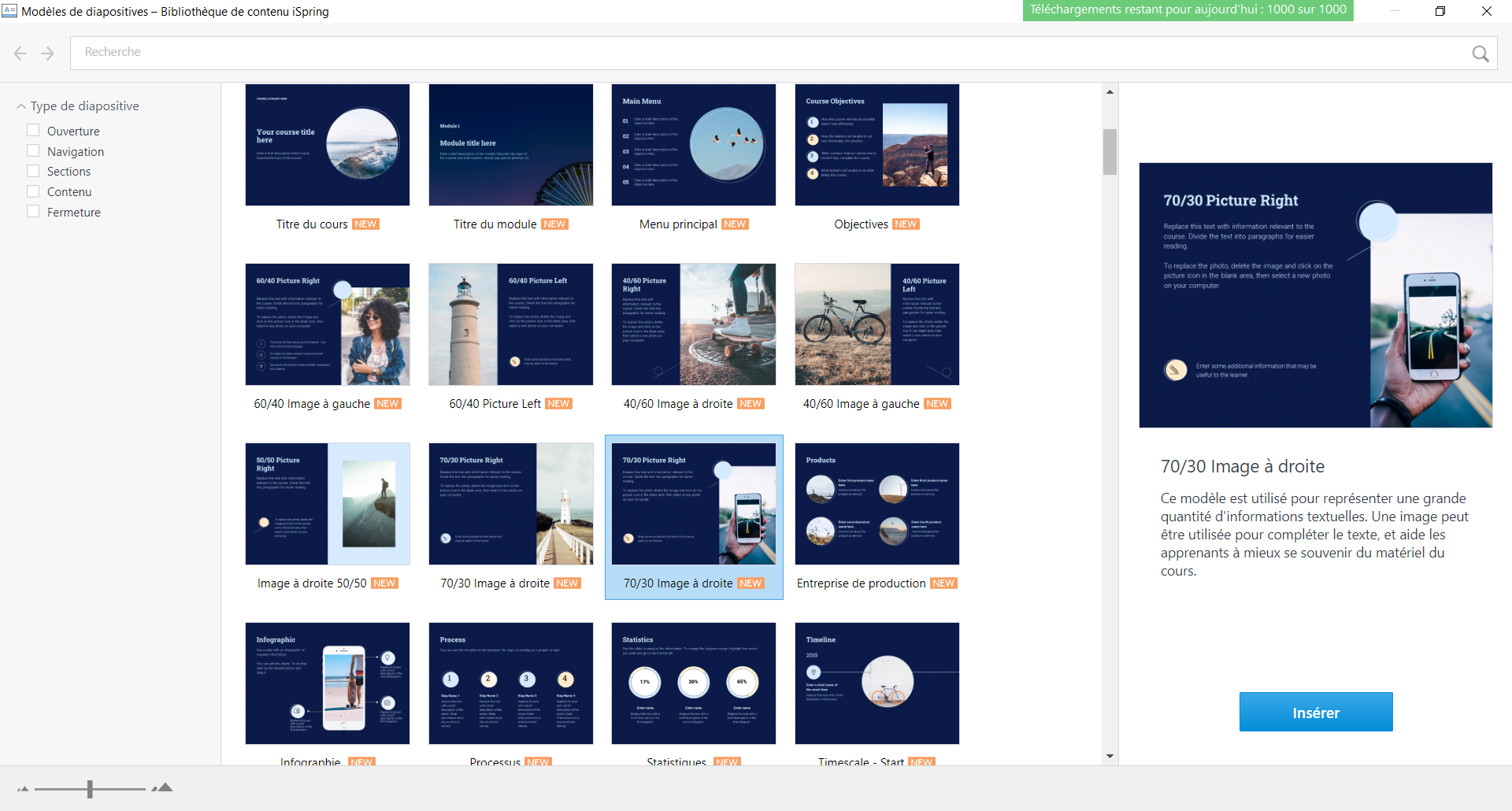Viewport: 1512px width, 811px height.
Task: Click the forward navigation arrow
Action: click(47, 53)
